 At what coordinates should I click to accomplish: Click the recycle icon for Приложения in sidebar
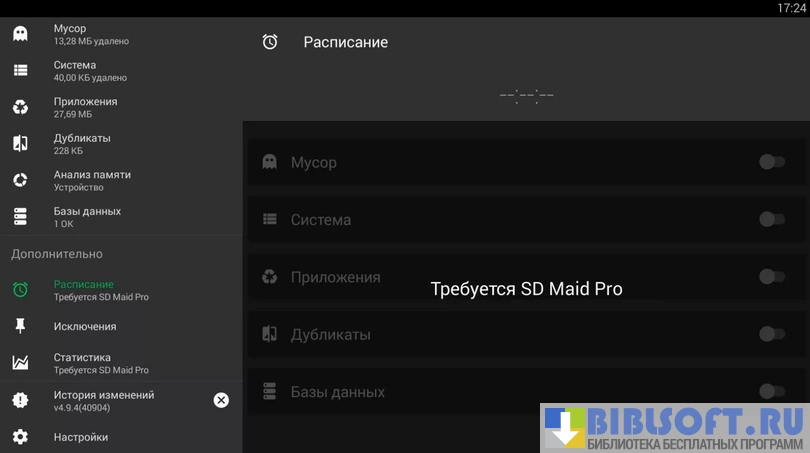[20, 107]
